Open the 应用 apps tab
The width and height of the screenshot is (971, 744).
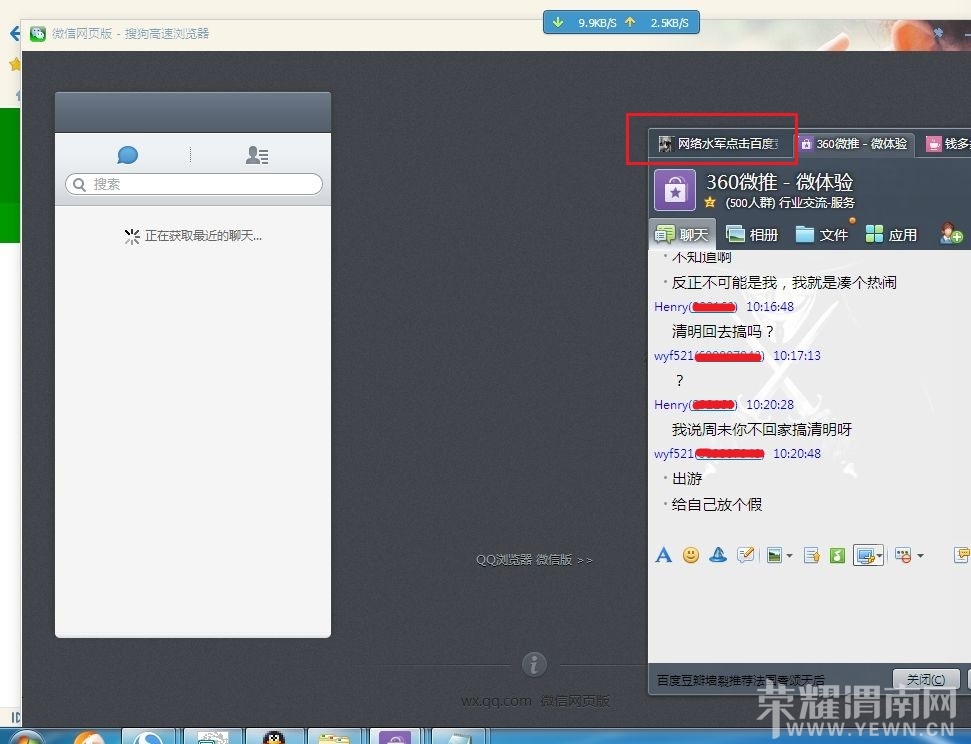pos(891,235)
